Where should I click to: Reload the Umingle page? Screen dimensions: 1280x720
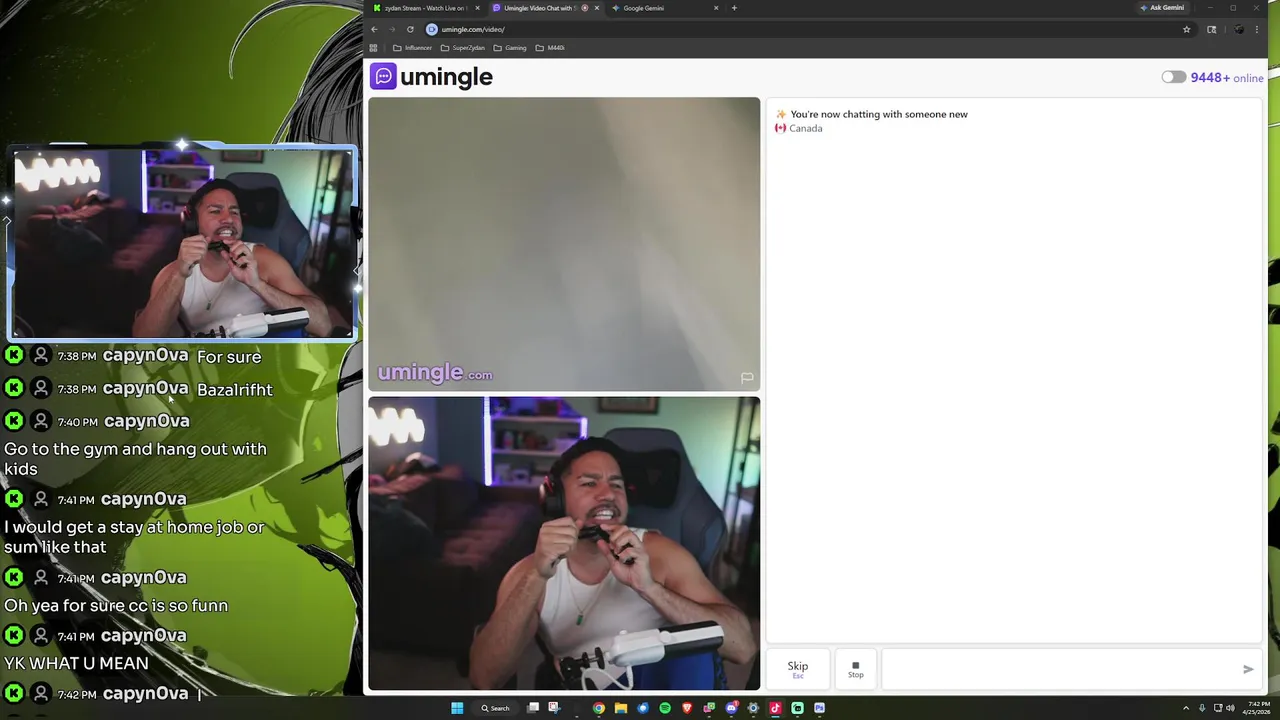(410, 29)
